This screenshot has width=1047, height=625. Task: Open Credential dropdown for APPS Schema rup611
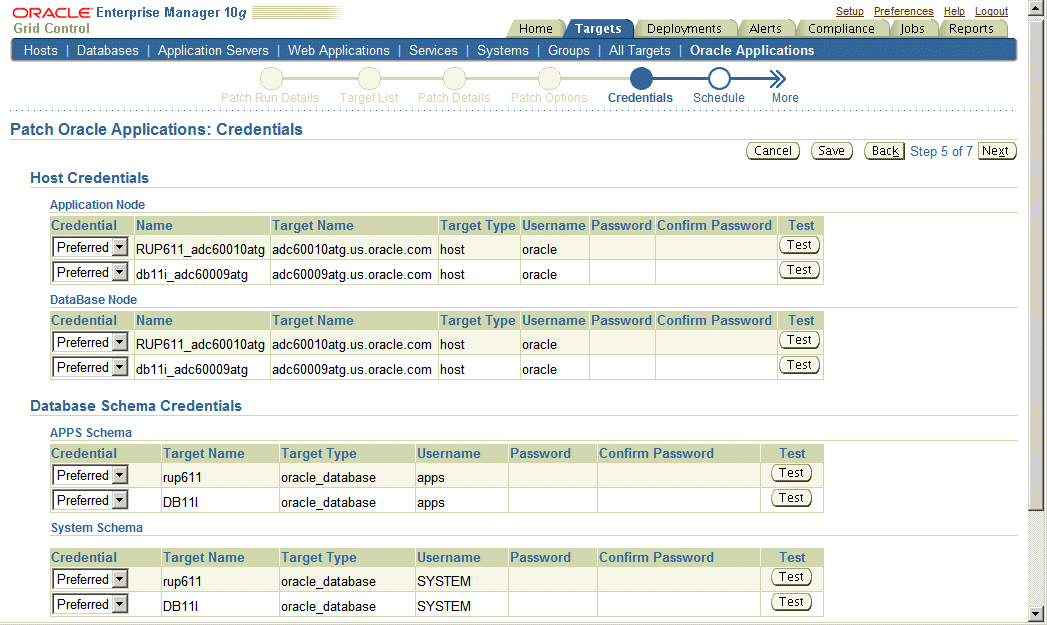pyautogui.click(x=90, y=475)
